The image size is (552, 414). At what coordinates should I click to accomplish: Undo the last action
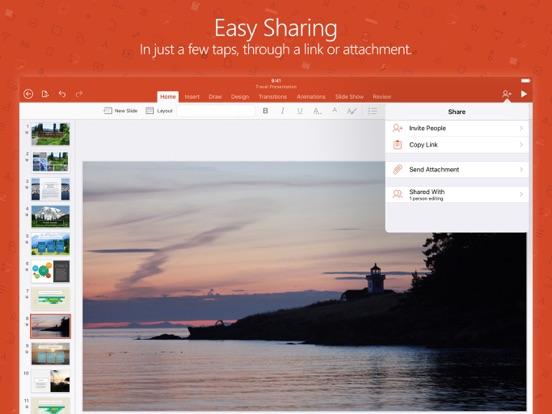pyautogui.click(x=62, y=94)
